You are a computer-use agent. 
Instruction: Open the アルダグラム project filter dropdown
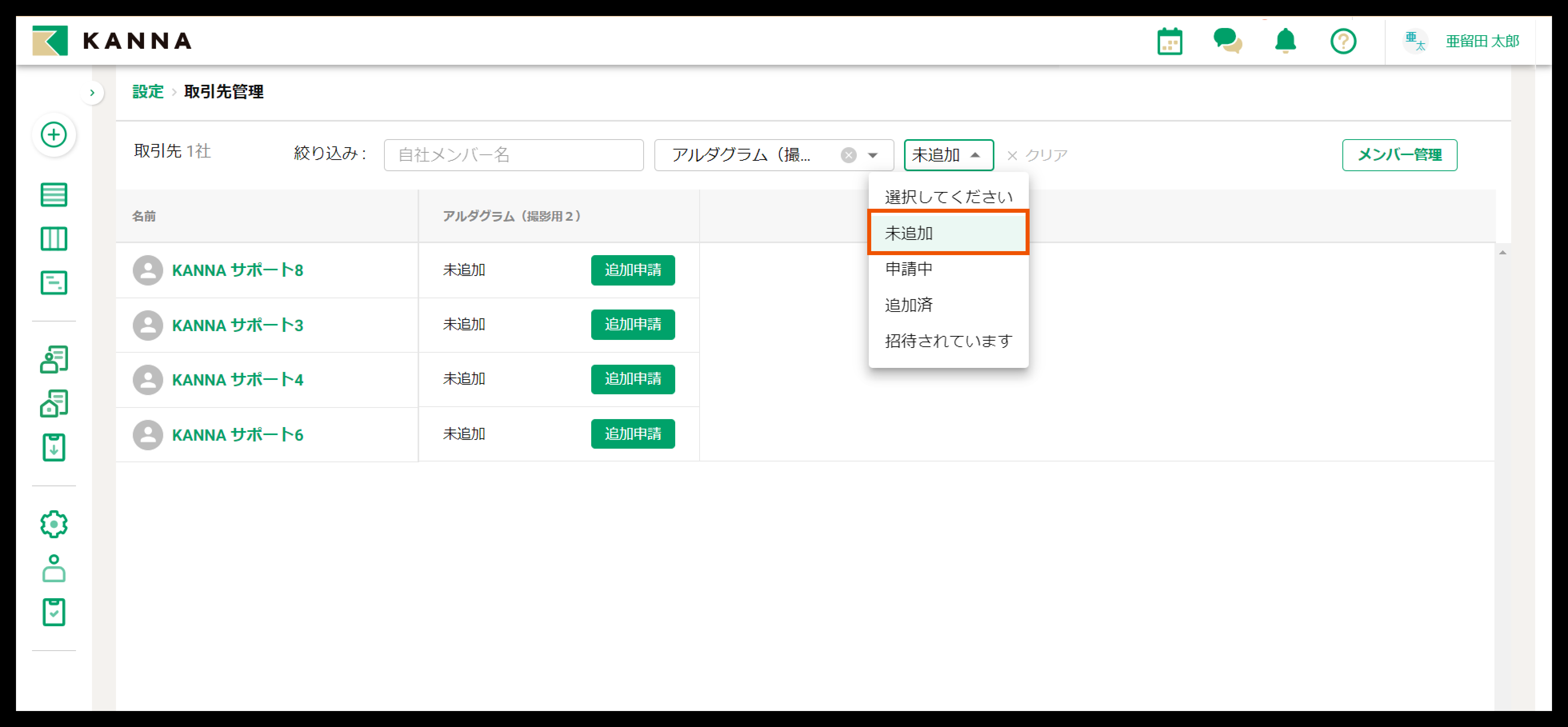(872, 155)
